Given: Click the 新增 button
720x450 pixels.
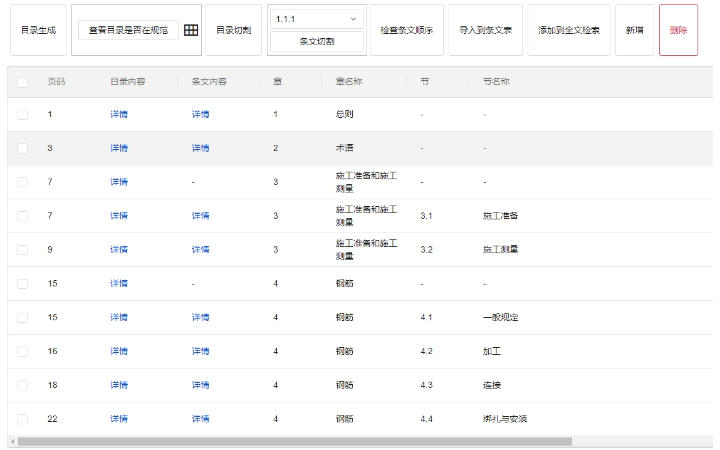Looking at the screenshot, I should point(635,30).
